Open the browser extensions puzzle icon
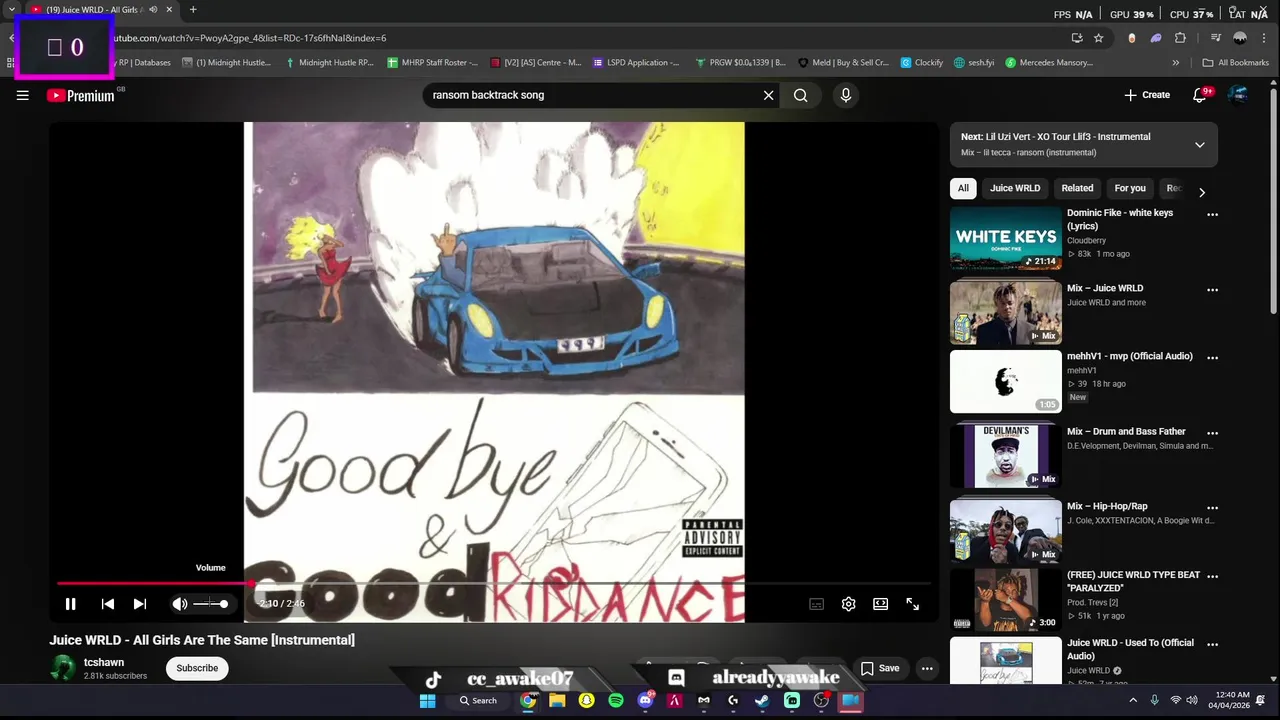 [x=1180, y=38]
